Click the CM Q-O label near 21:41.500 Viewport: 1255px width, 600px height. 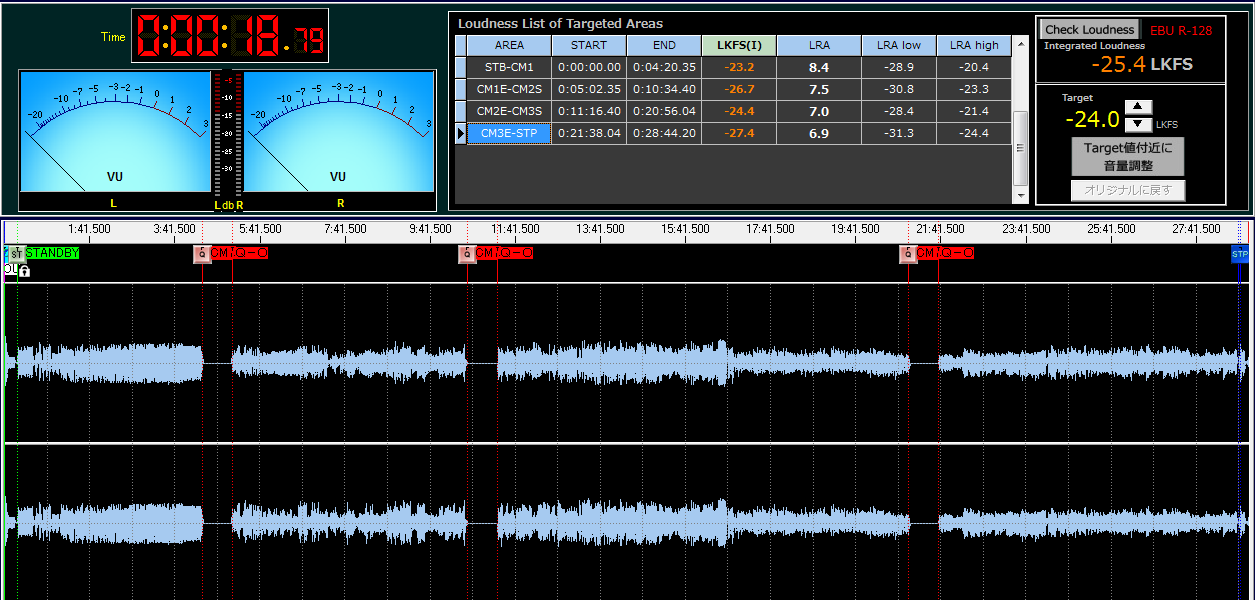point(946,254)
